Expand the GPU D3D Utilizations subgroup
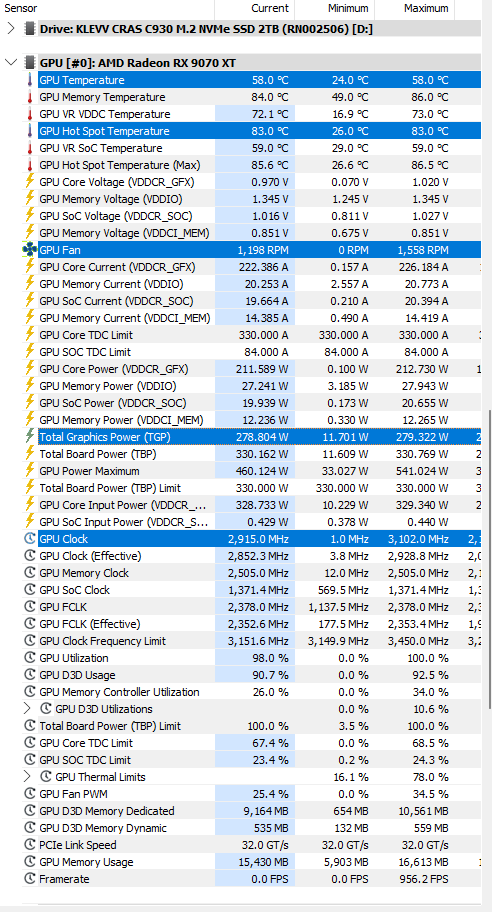Screen dimensions: 492x912 (27, 708)
